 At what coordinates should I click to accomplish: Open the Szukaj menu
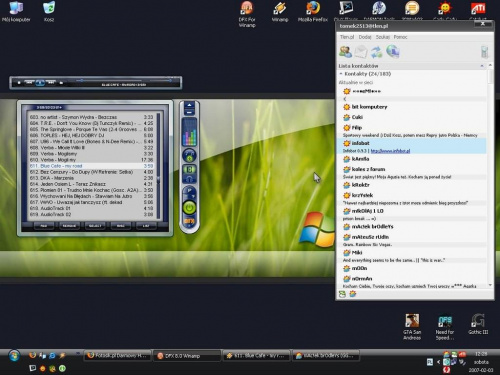pos(382,37)
